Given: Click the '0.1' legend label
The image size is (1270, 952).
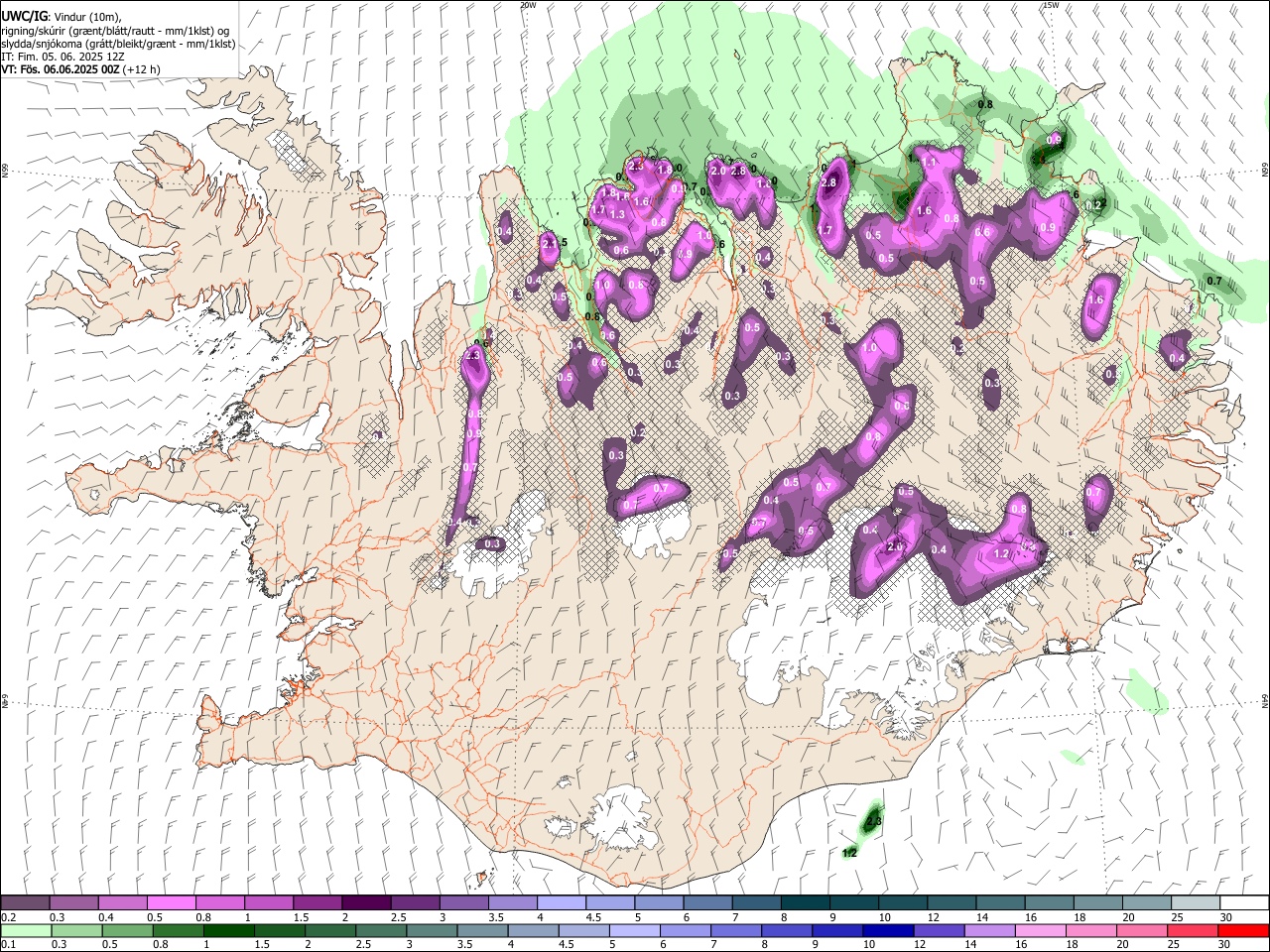Looking at the screenshot, I should pyautogui.click(x=8, y=944).
